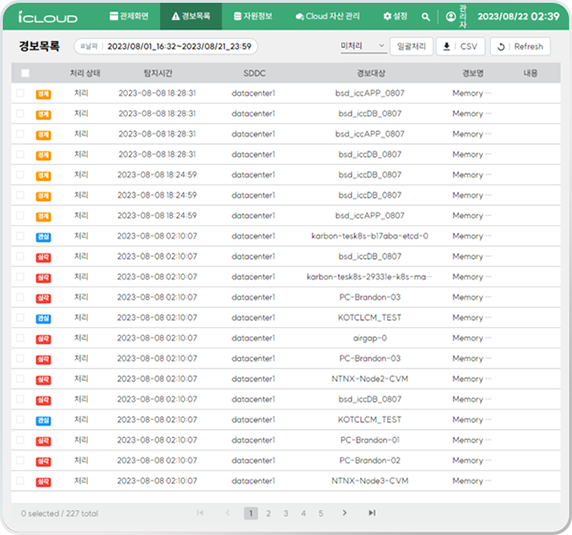Open settings gear menu 설정
Image resolution: width=572 pixels, height=535 pixels.
click(395, 16)
